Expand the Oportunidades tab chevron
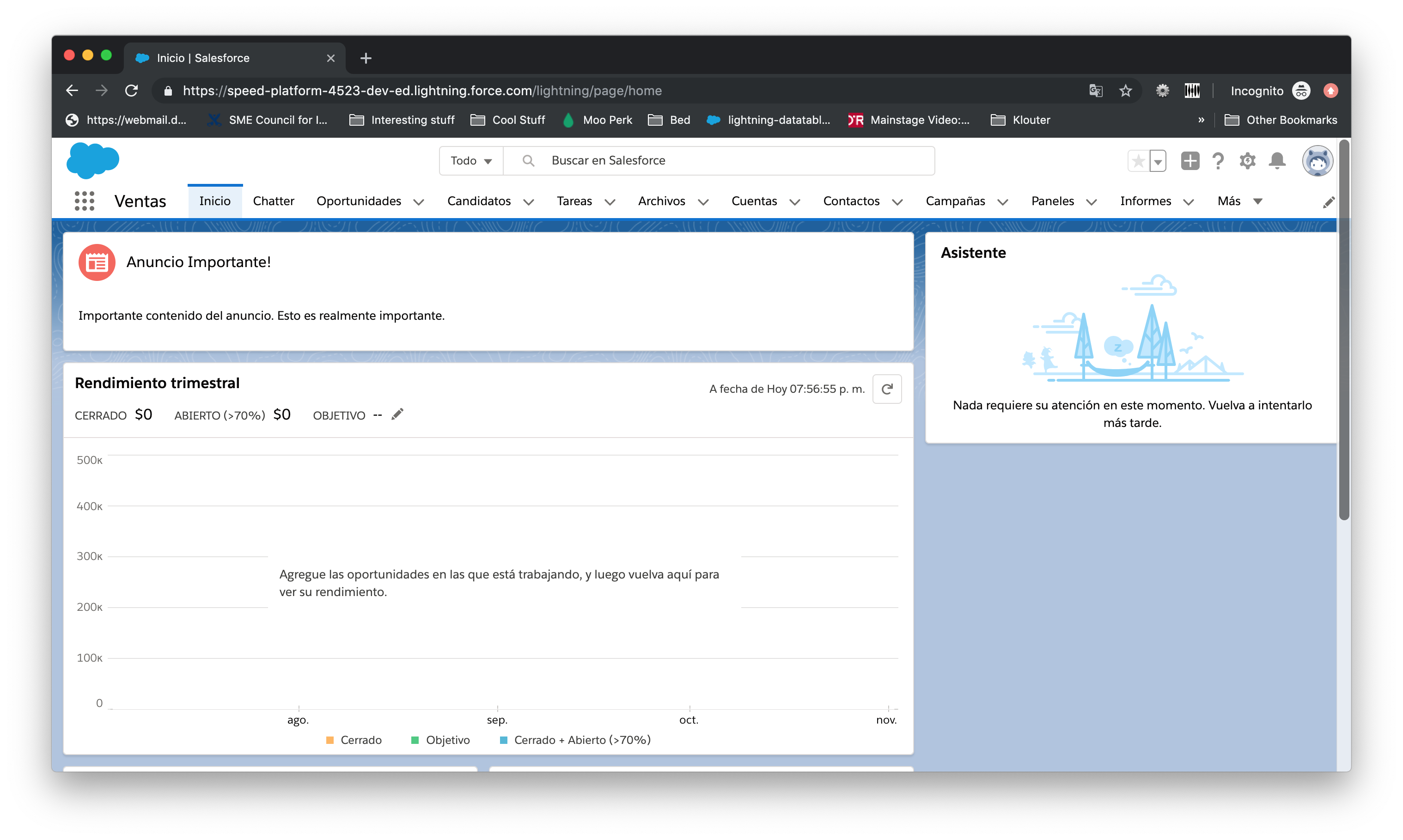This screenshot has width=1403, height=840. [419, 202]
